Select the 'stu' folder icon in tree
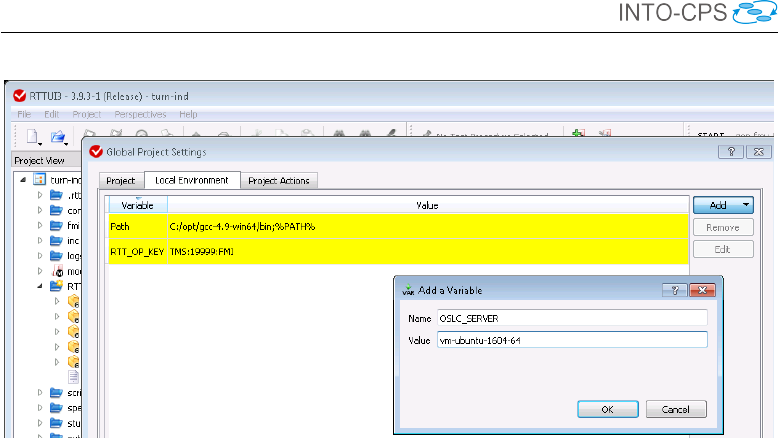This screenshot has width=778, height=438. click(57, 423)
